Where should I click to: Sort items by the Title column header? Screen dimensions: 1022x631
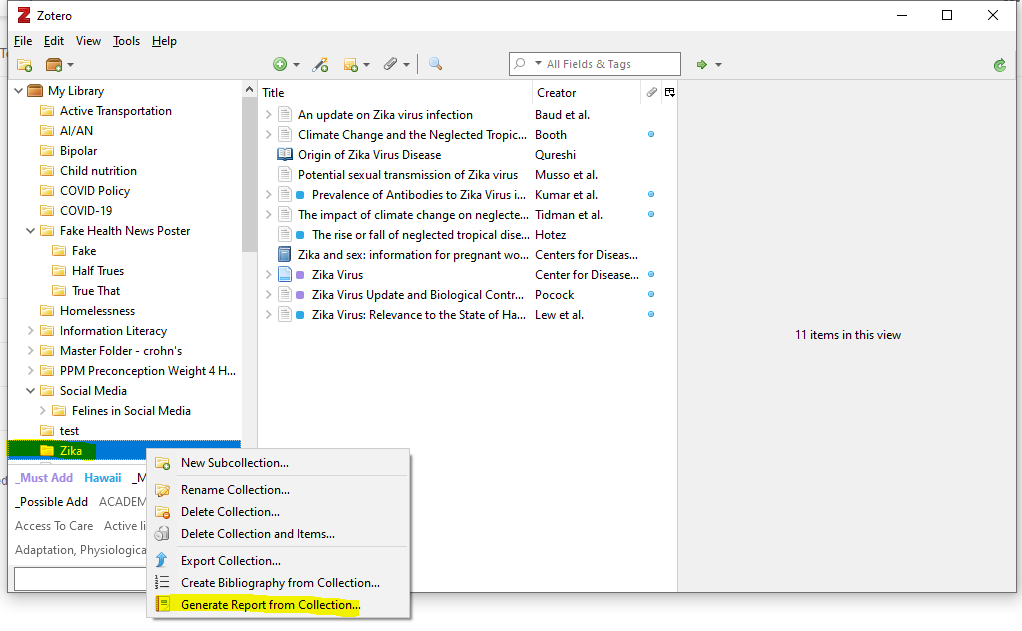396,93
